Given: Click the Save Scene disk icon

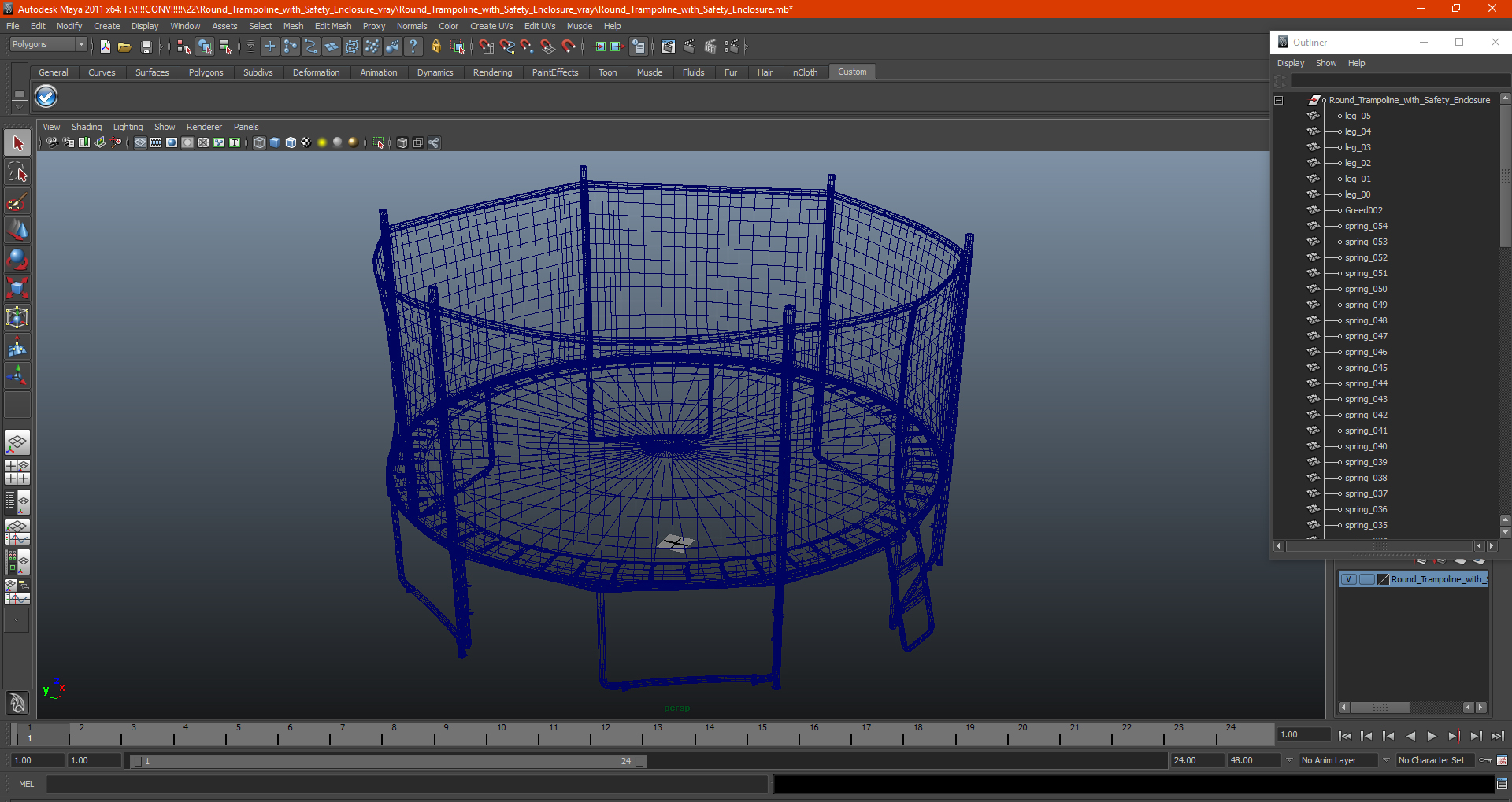Looking at the screenshot, I should coord(146,46).
